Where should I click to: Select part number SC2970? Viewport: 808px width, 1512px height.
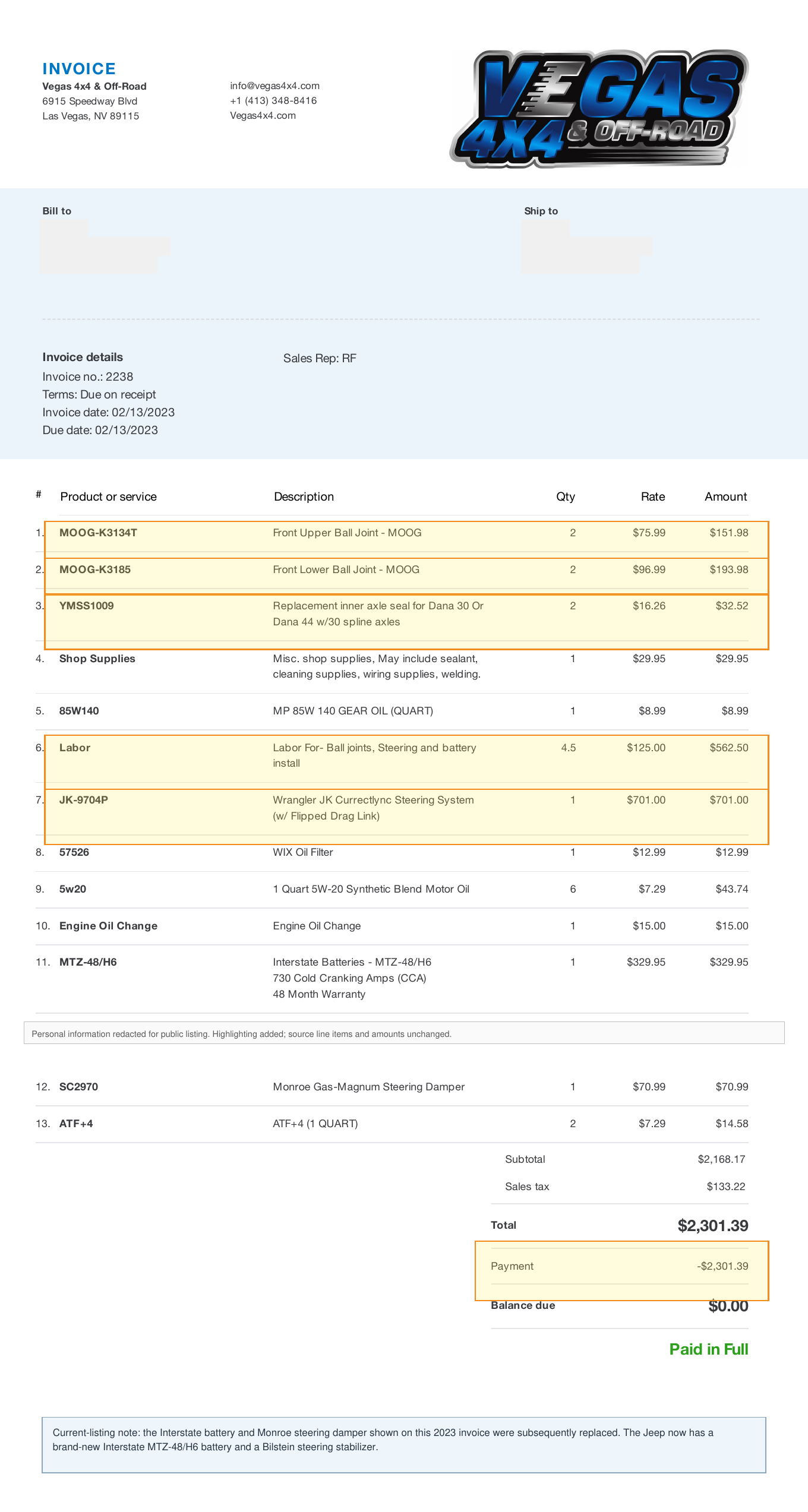pyautogui.click(x=78, y=1087)
